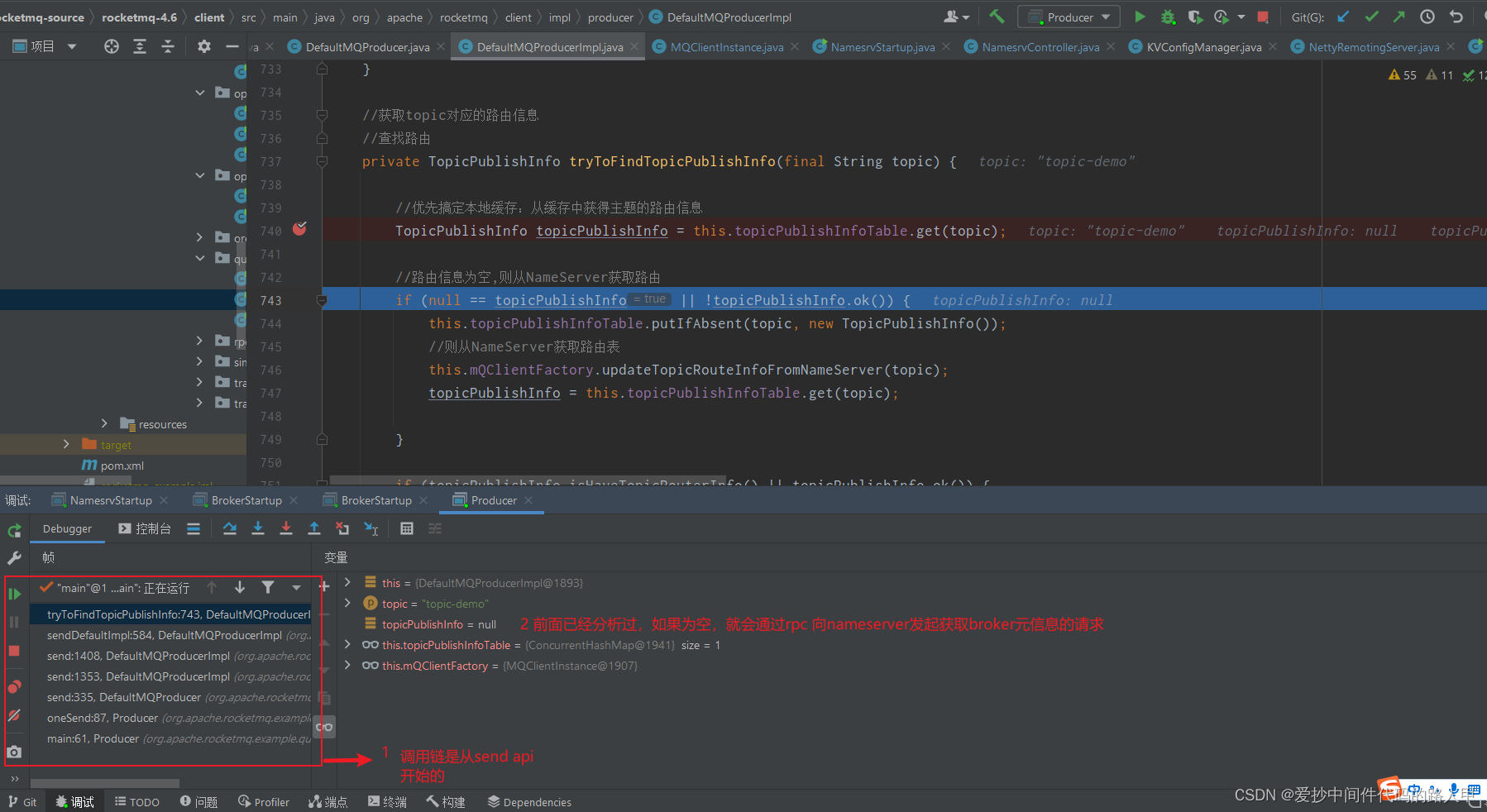1487x812 pixels.
Task: Stop the debug session with the red square
Action: [14, 651]
